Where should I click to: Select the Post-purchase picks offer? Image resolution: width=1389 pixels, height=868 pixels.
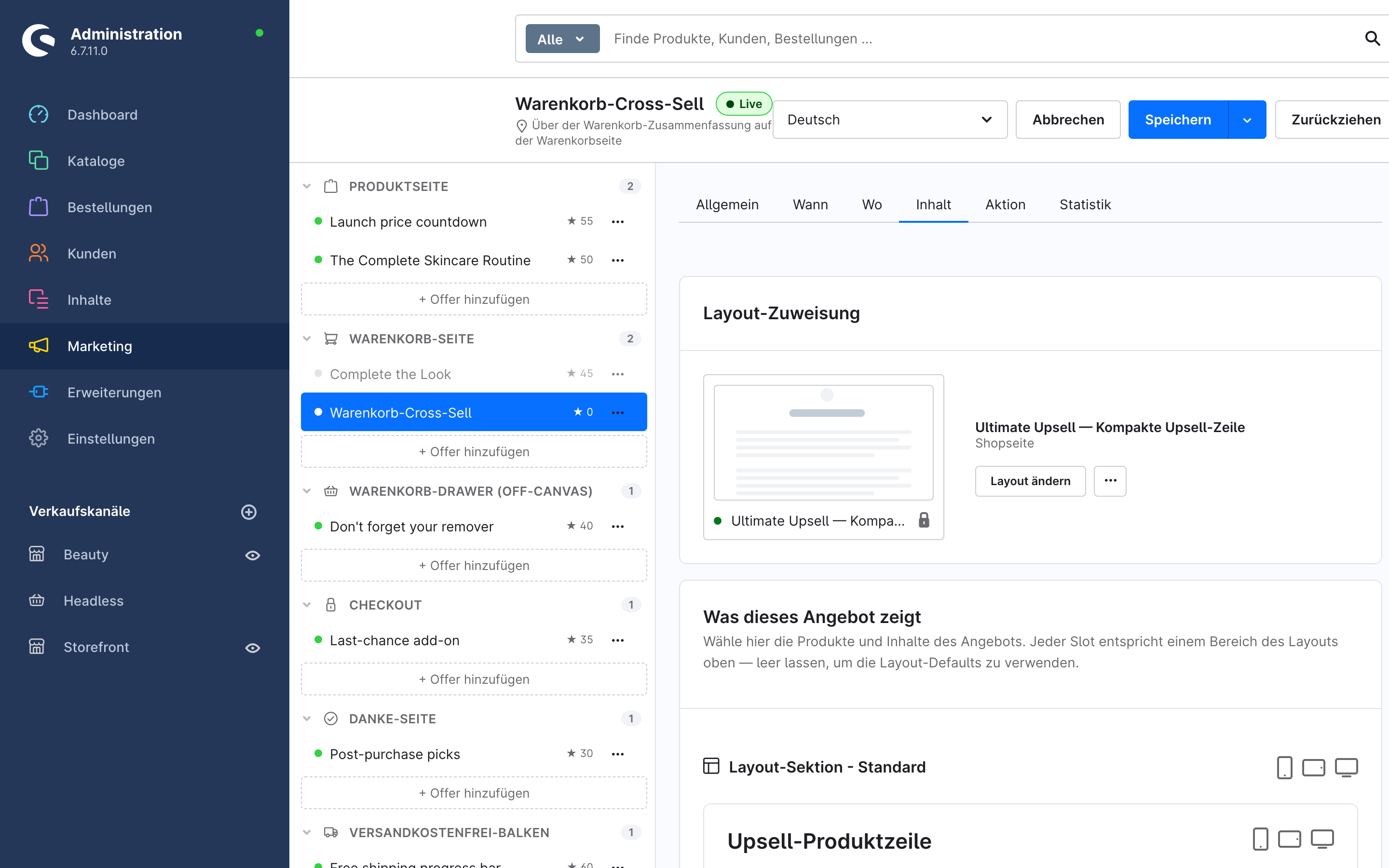(x=395, y=754)
